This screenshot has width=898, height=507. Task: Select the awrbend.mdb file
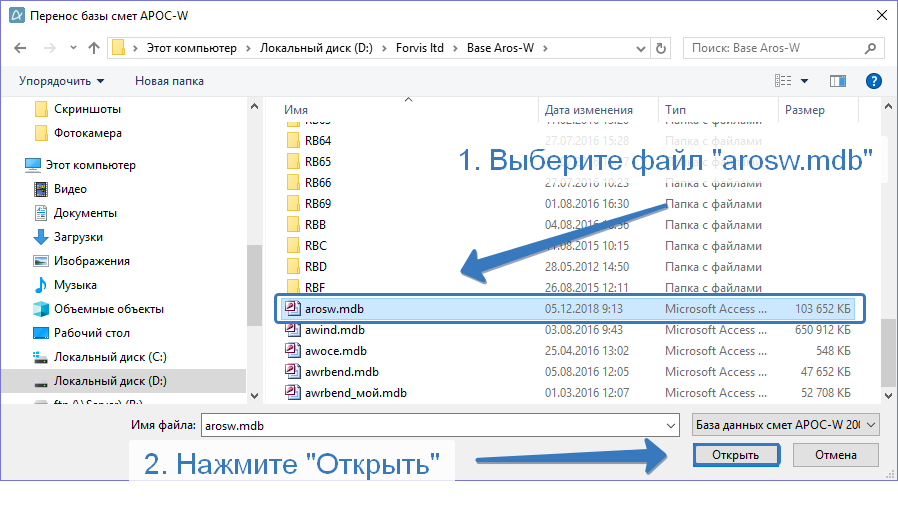pos(341,372)
